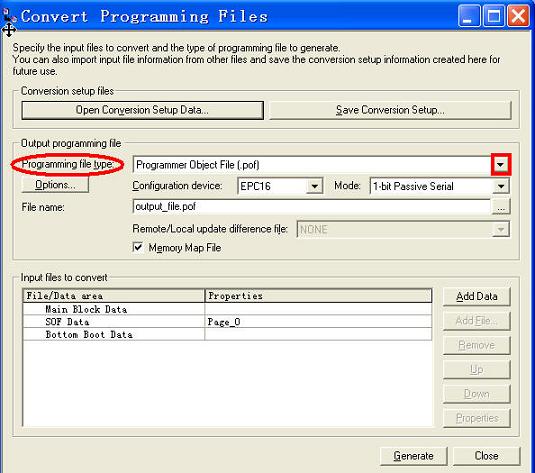Screen dimensions: 535x473
Task: Expand the Configuration device EPC16 dropdown
Action: click(314, 186)
